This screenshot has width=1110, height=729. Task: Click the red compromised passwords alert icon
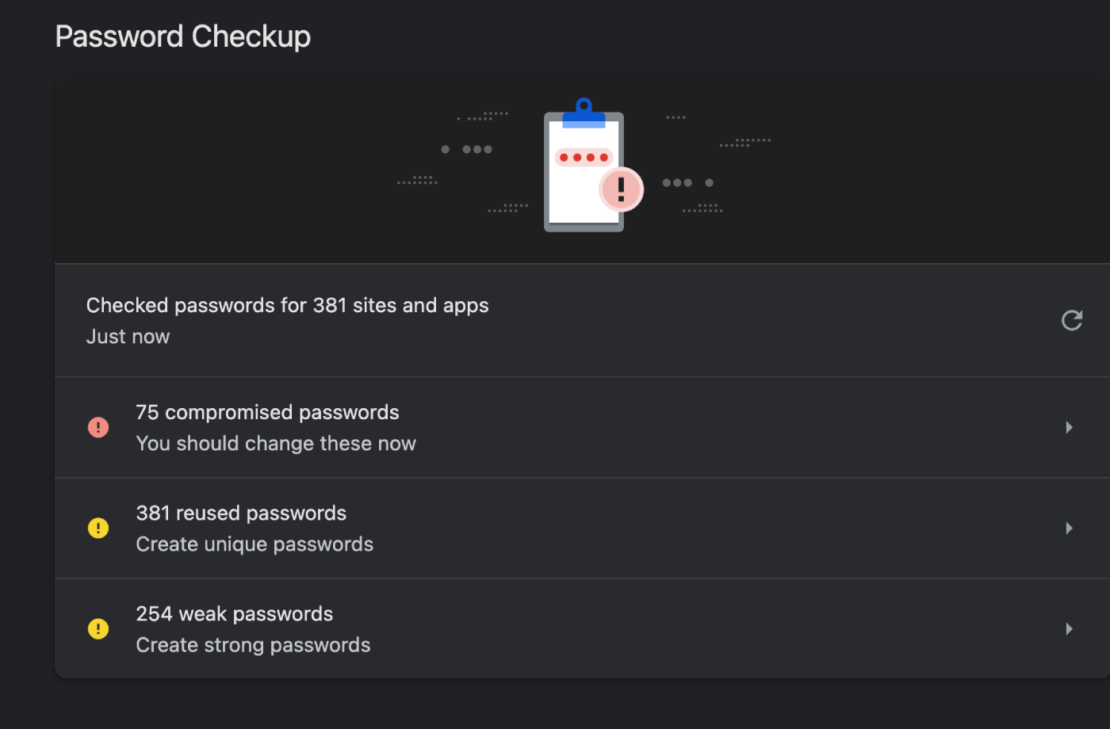pyautogui.click(x=98, y=427)
